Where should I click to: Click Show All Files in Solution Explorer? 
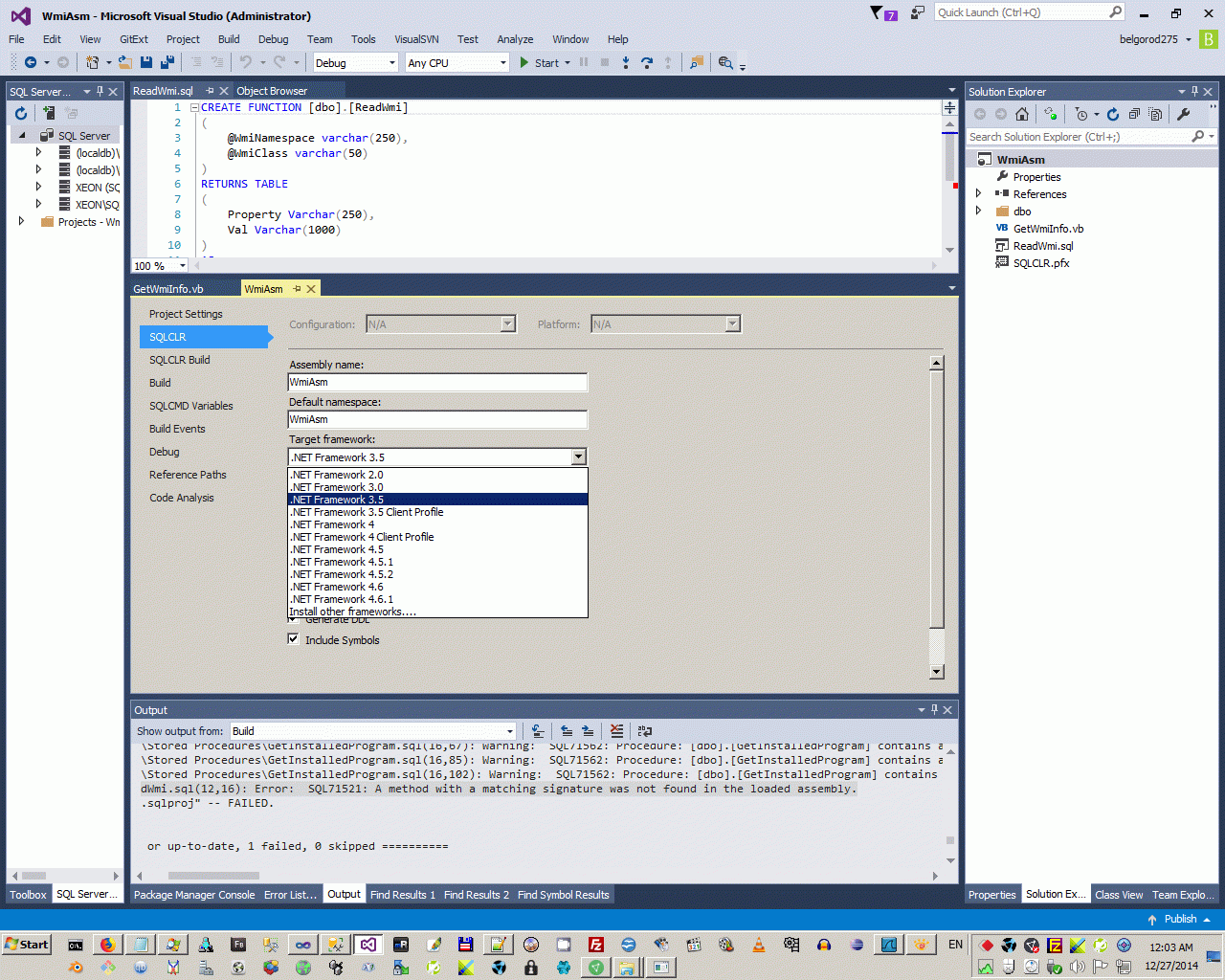click(x=1155, y=114)
